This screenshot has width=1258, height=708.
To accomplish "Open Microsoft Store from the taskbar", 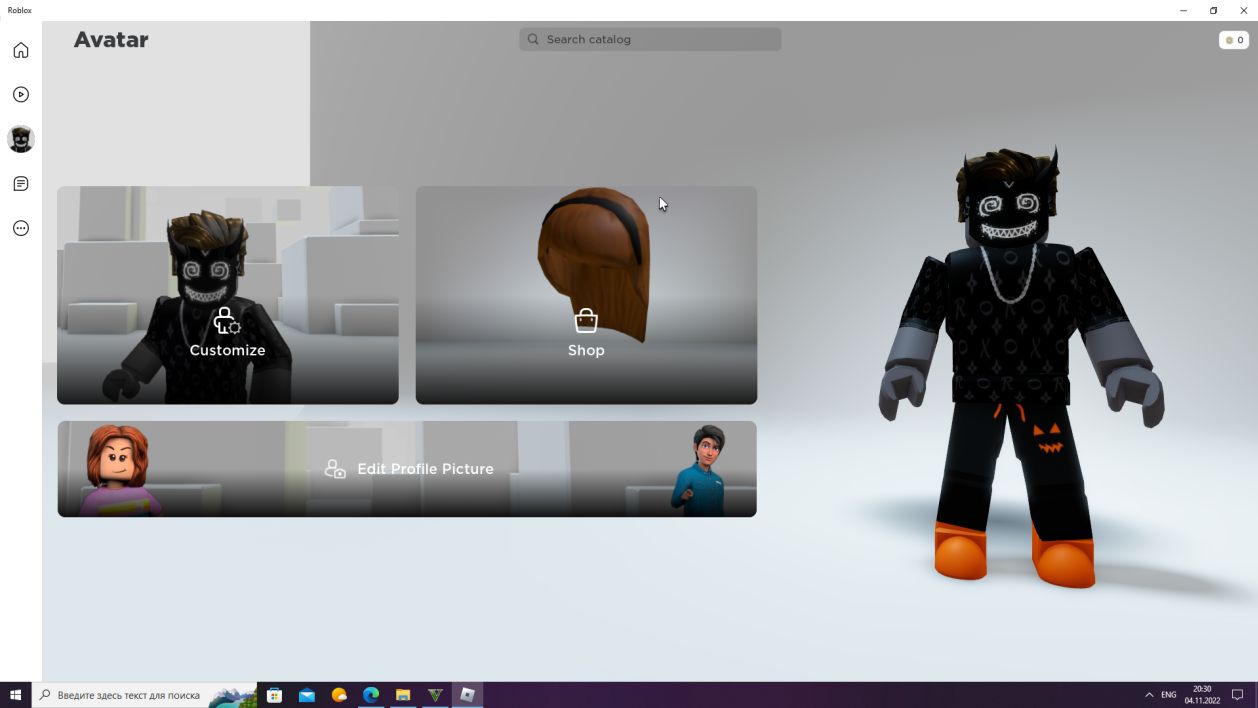I will point(275,695).
